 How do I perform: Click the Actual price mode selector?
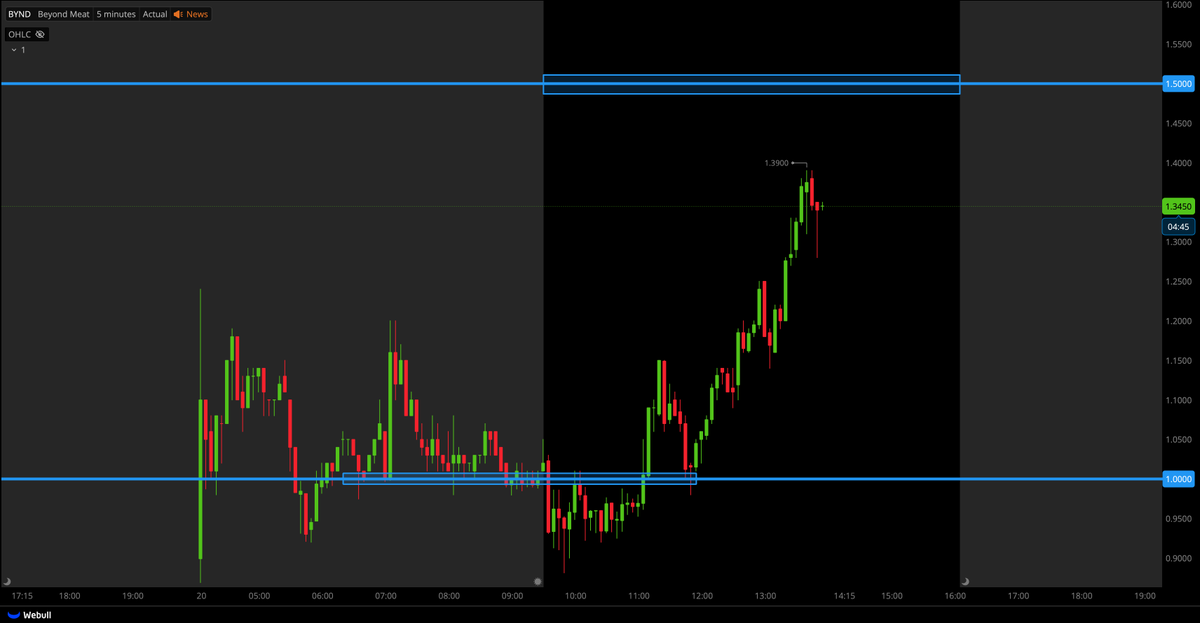pyautogui.click(x=154, y=14)
